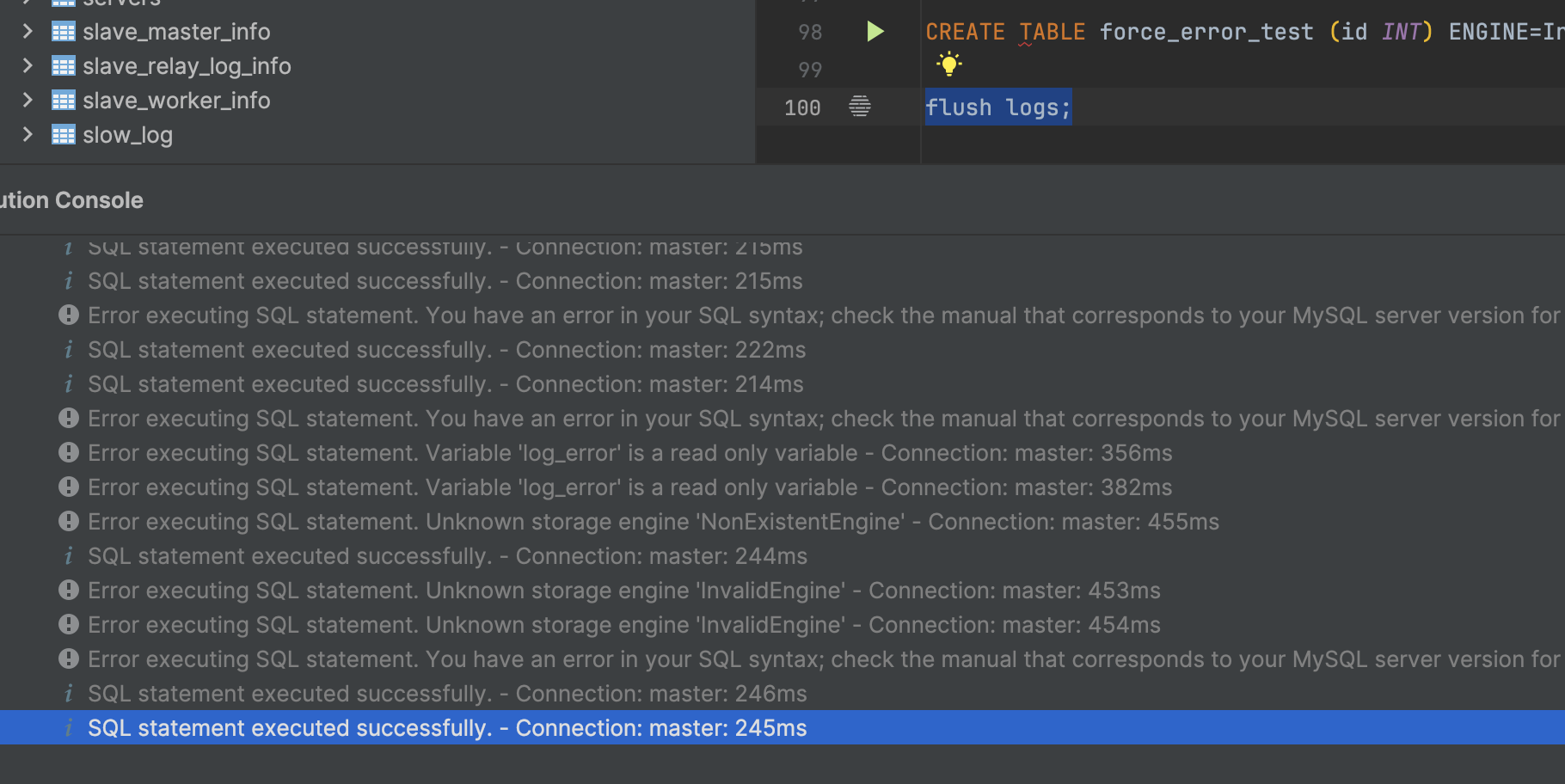1565x784 pixels.
Task: Click the yellow light bulb intention icon
Action: [x=948, y=64]
